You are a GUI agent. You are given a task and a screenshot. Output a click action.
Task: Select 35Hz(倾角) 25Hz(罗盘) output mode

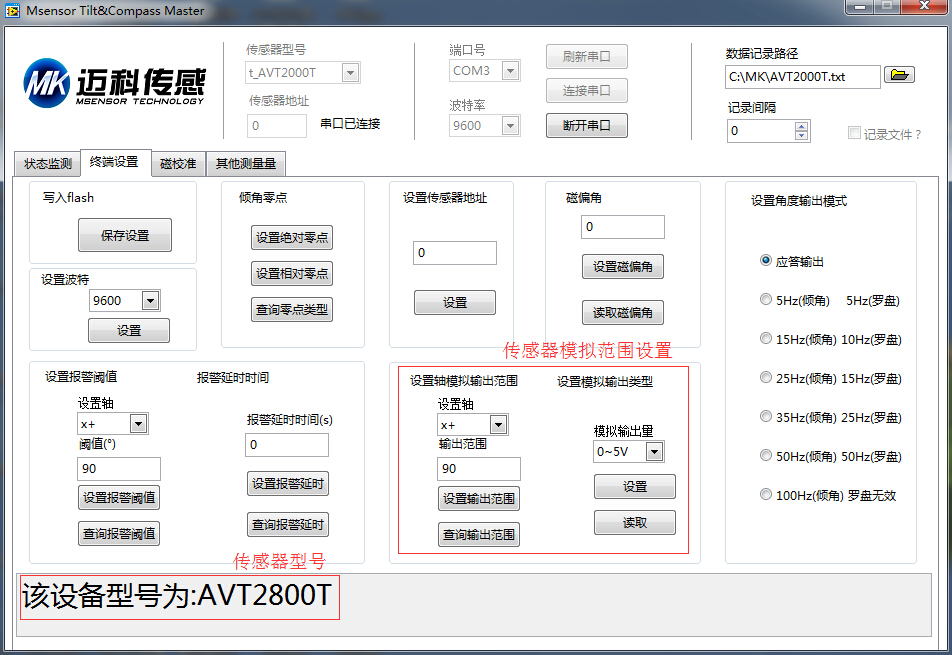[766, 416]
